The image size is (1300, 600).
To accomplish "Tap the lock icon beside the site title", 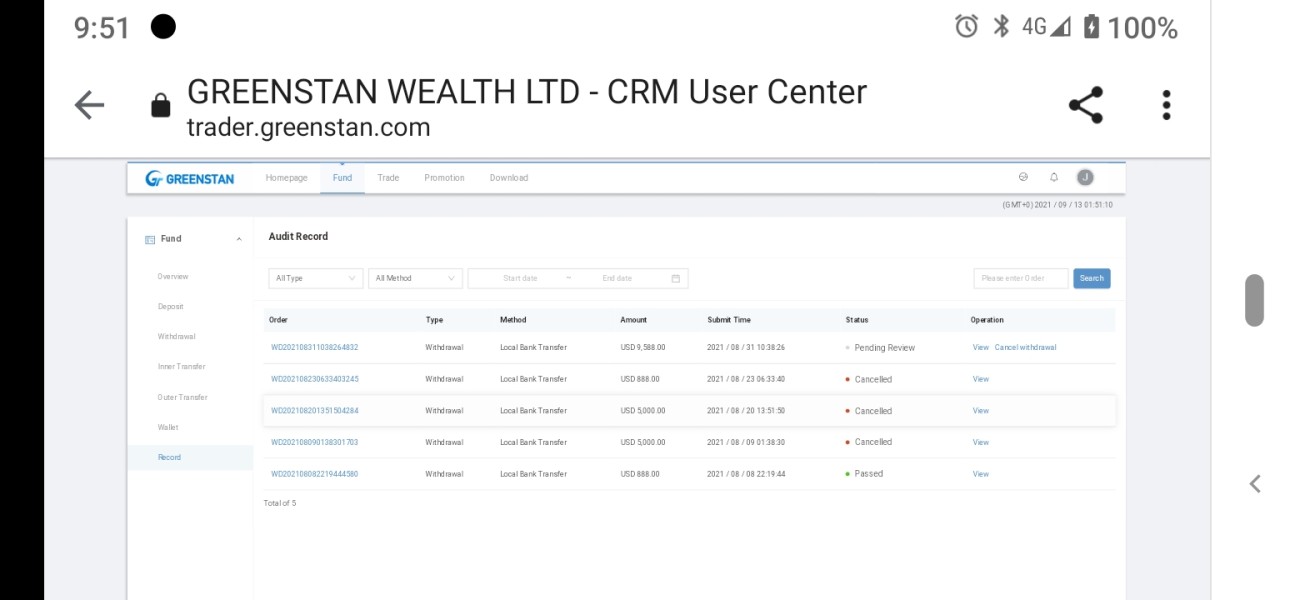I will [x=160, y=105].
